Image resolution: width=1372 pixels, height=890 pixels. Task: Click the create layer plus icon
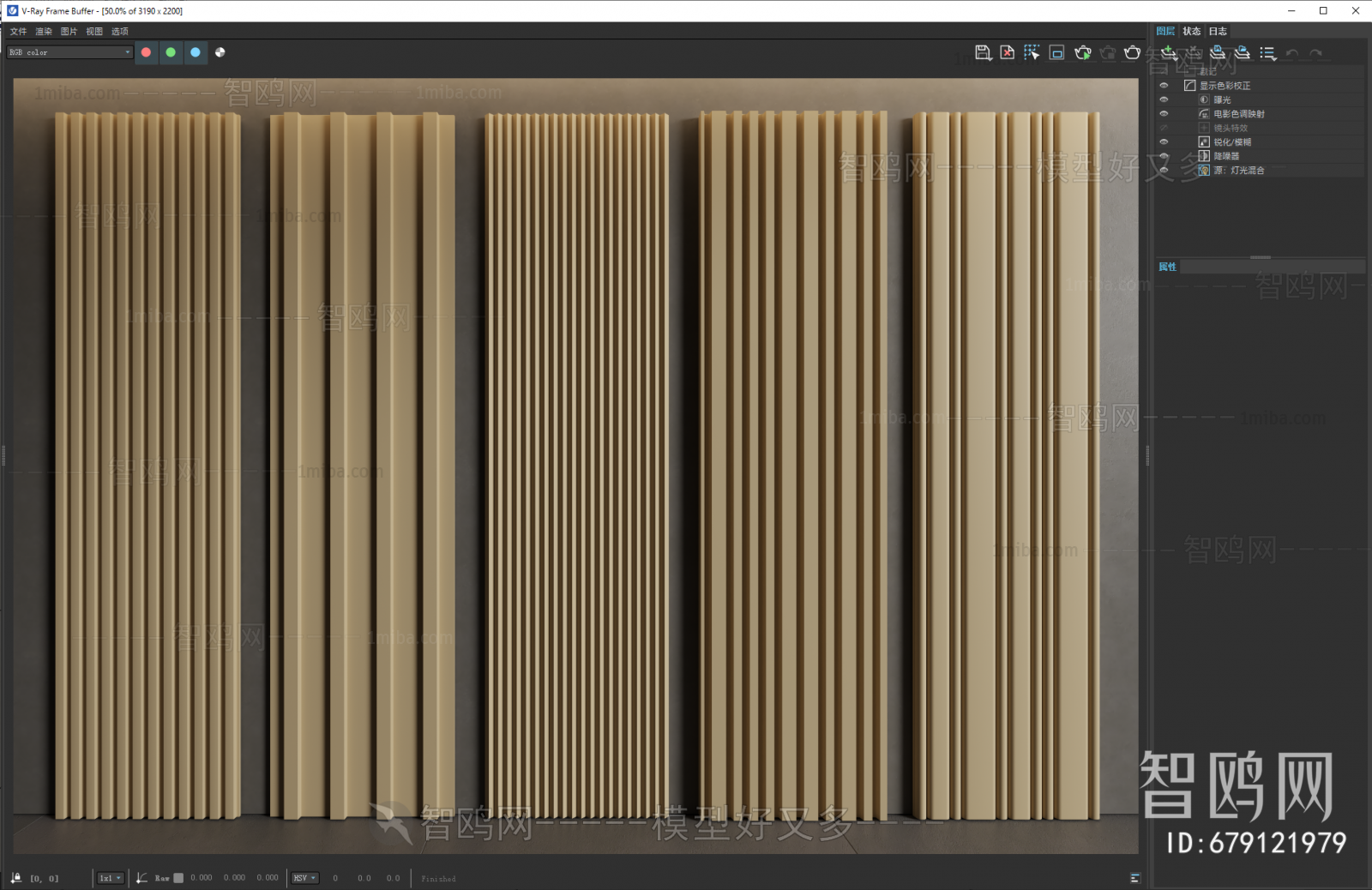point(1169,52)
